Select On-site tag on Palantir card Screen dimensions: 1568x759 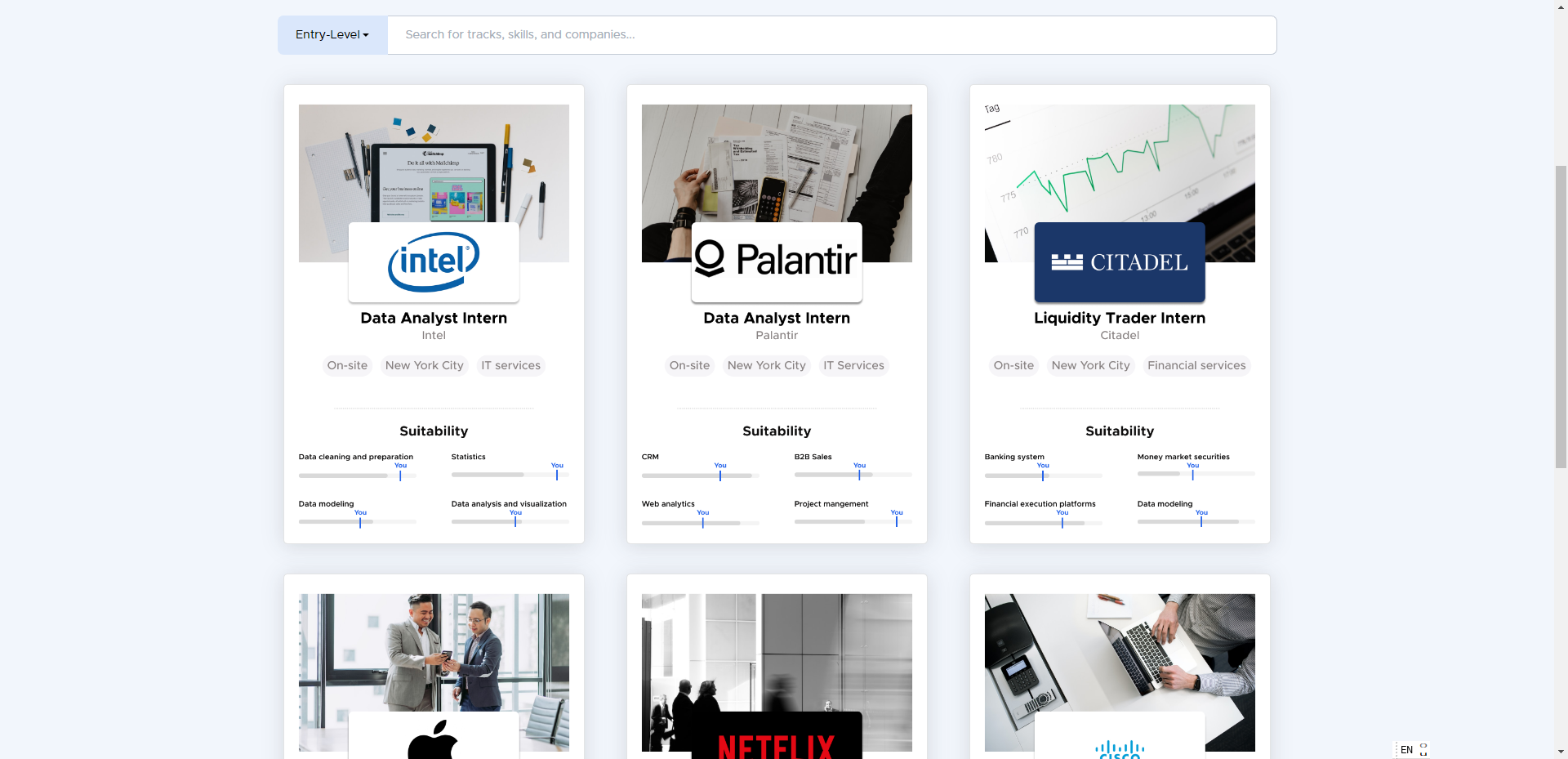(689, 365)
